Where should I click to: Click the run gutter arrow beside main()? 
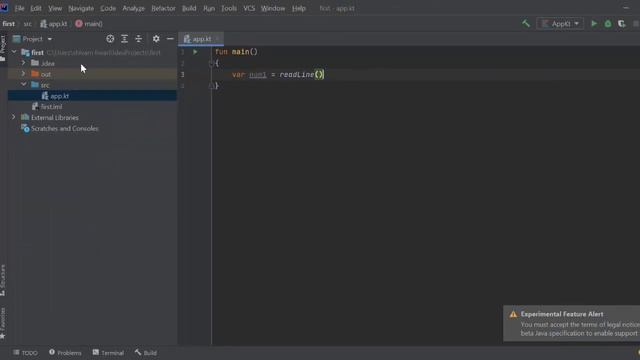click(x=195, y=52)
